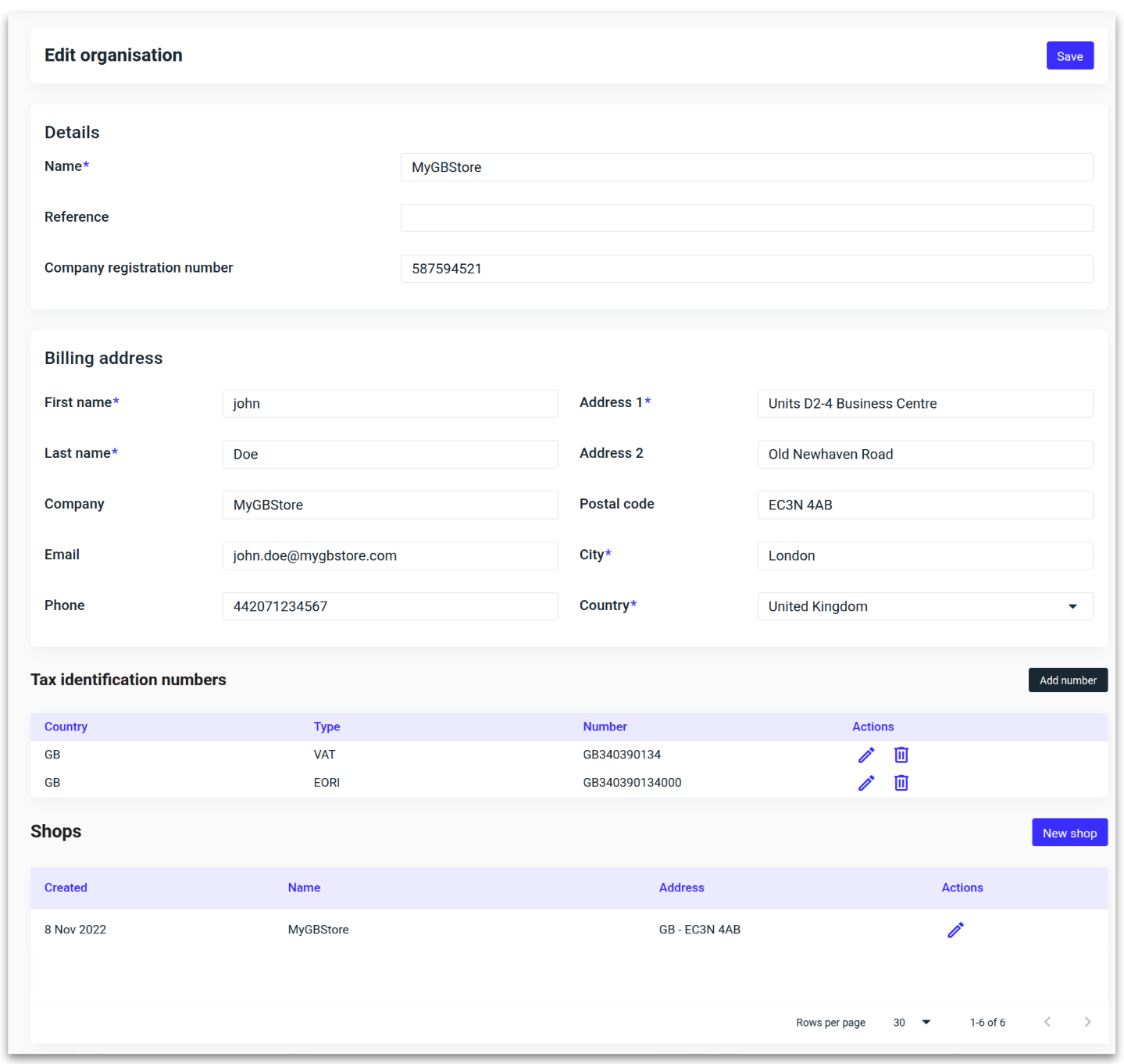Select the Company registration number field
This screenshot has width=1124, height=1064.
coord(746,269)
